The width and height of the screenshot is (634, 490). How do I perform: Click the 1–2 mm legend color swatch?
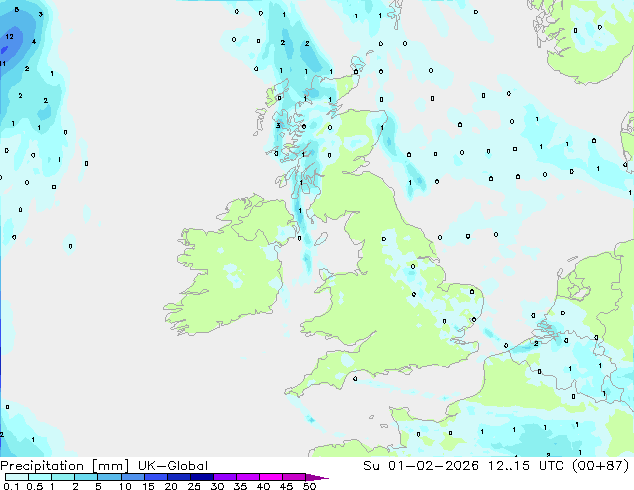click(x=63, y=477)
